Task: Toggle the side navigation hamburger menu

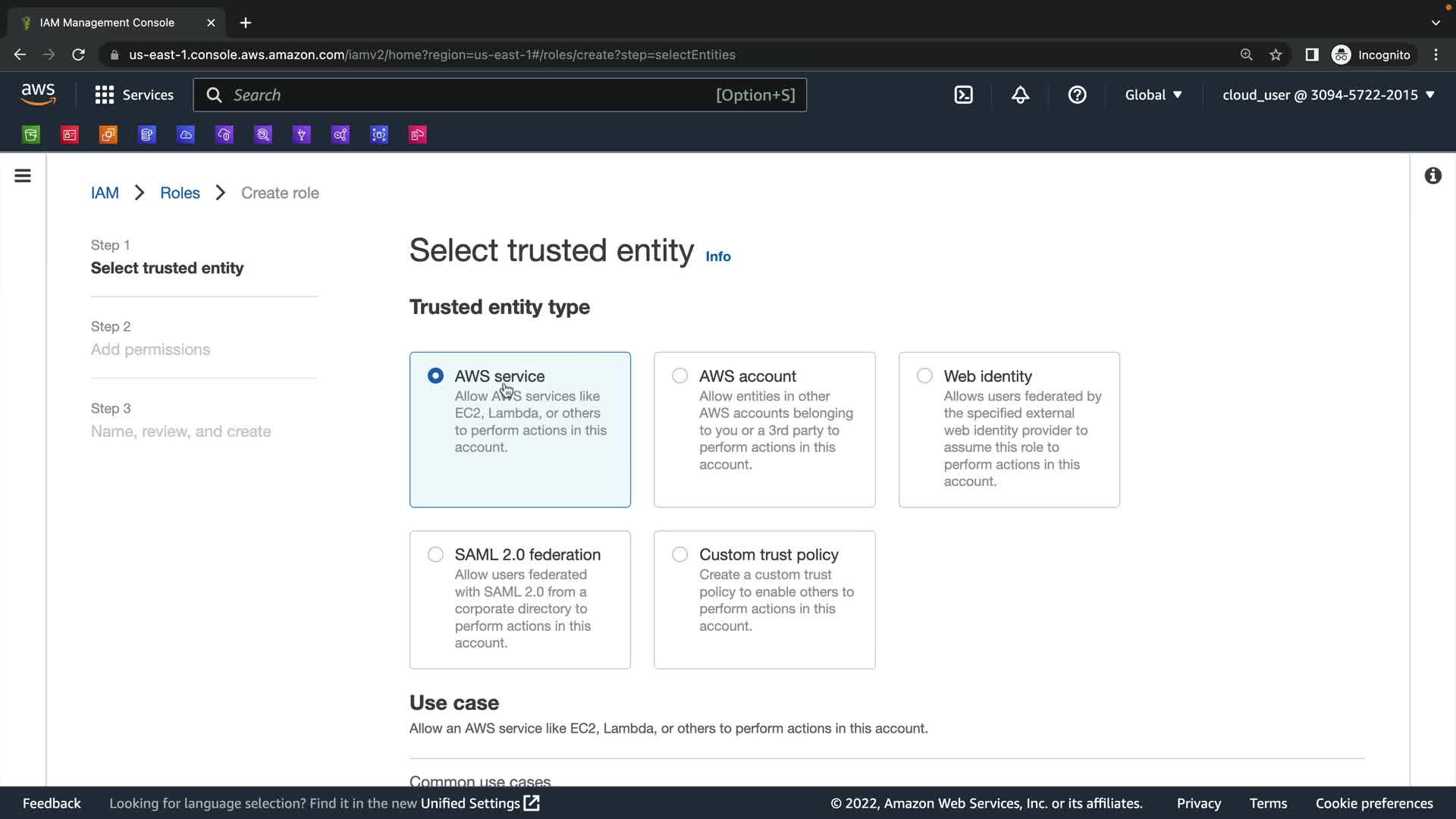Action: pyautogui.click(x=23, y=176)
